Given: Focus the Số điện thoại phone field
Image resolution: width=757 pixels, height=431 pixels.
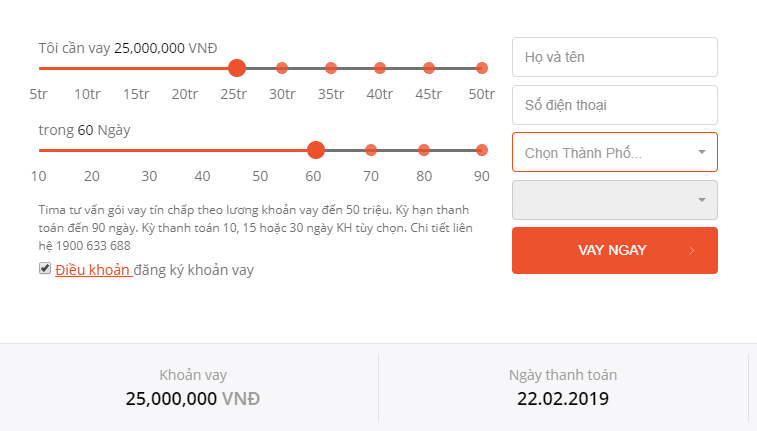Looking at the screenshot, I should coord(615,105).
